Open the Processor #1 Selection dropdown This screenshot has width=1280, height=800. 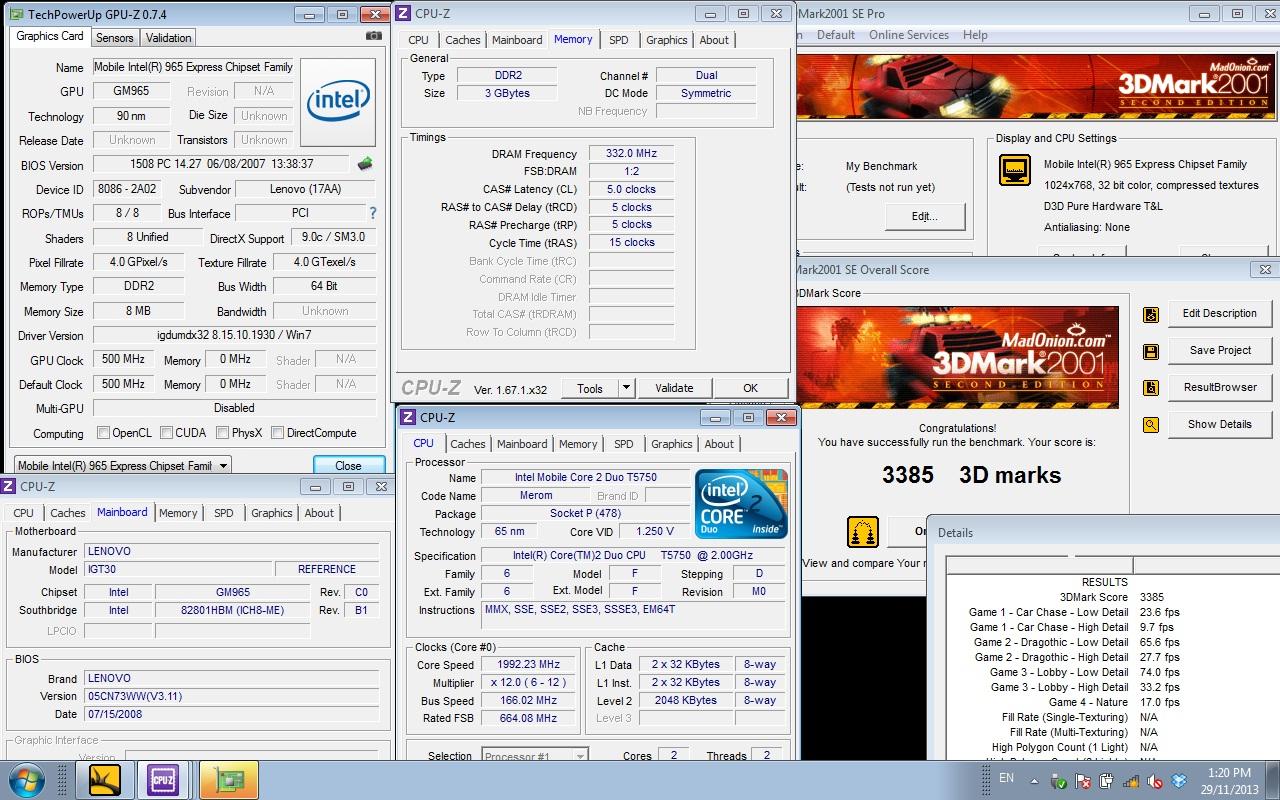535,756
